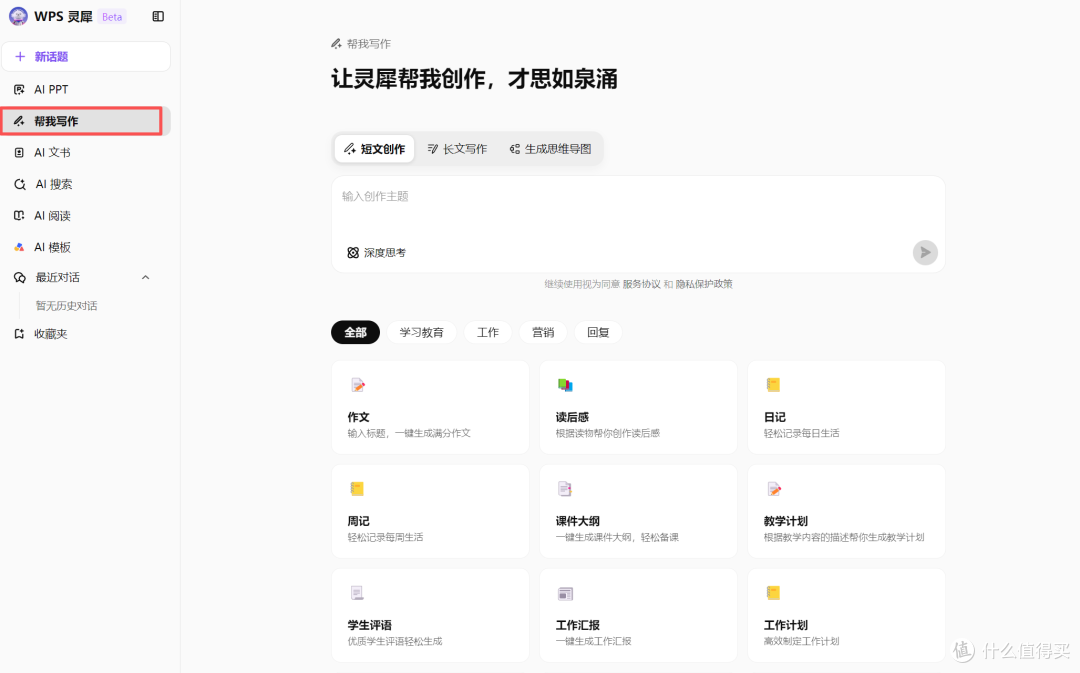Open AI 阅读 in sidebar
Image resolution: width=1080 pixels, height=673 pixels.
86,216
